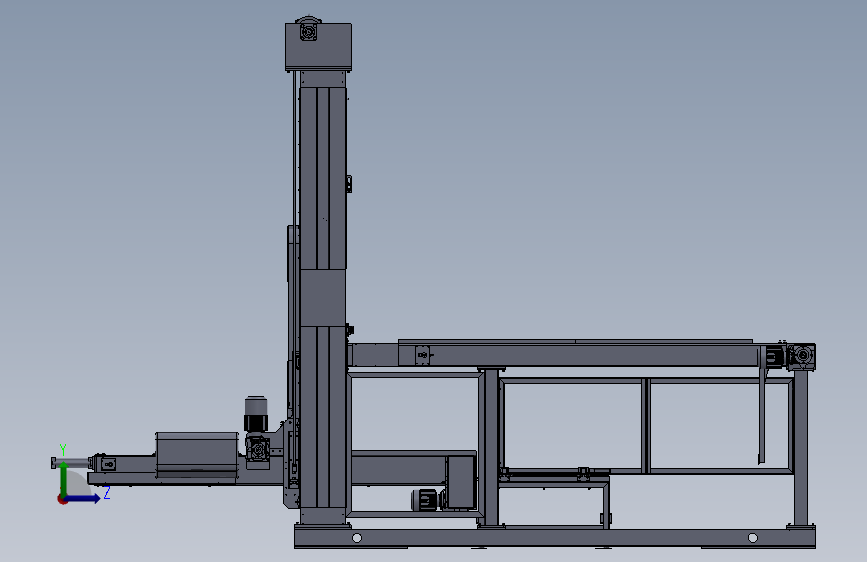
Task: Select the rightmost vertical support leg
Action: tap(801, 448)
